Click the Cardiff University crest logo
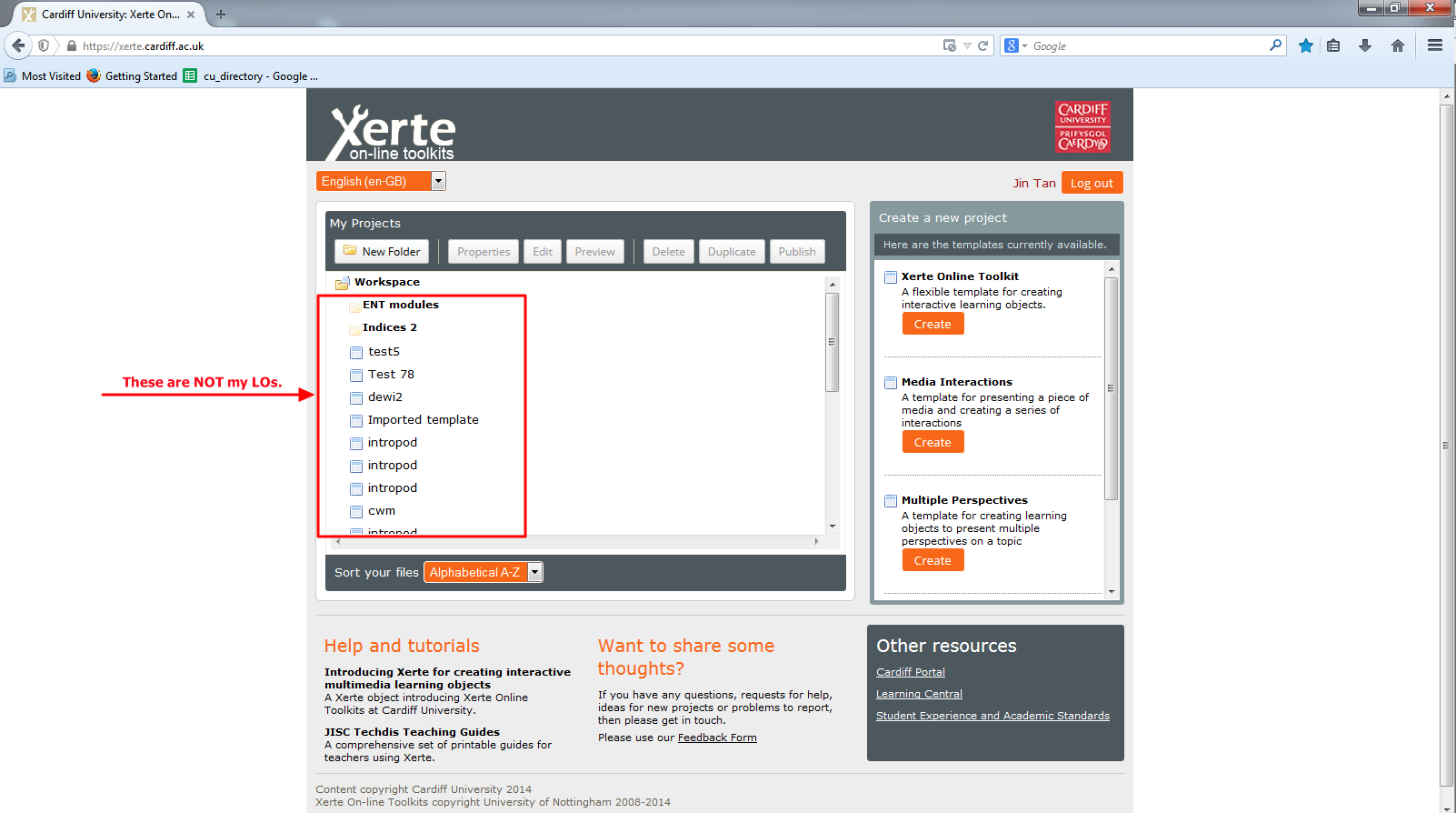1456x813 pixels. click(1082, 126)
